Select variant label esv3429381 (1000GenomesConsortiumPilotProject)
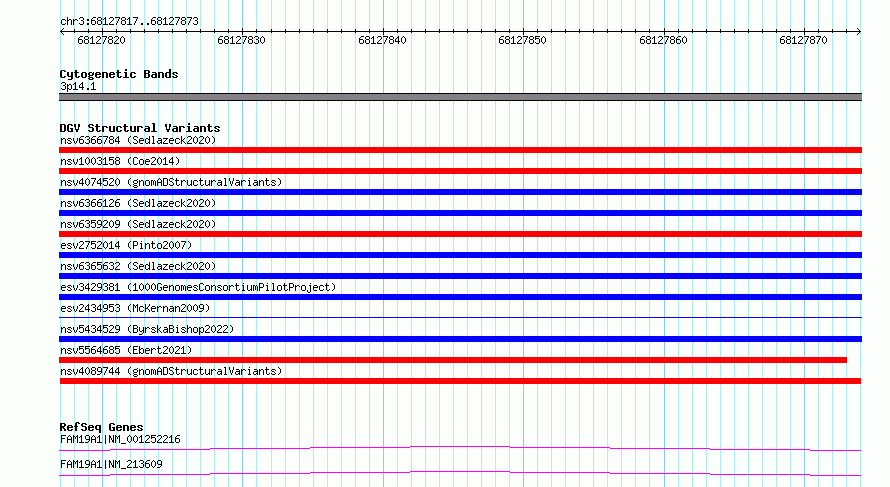This screenshot has height=487, width=890. click(198, 287)
